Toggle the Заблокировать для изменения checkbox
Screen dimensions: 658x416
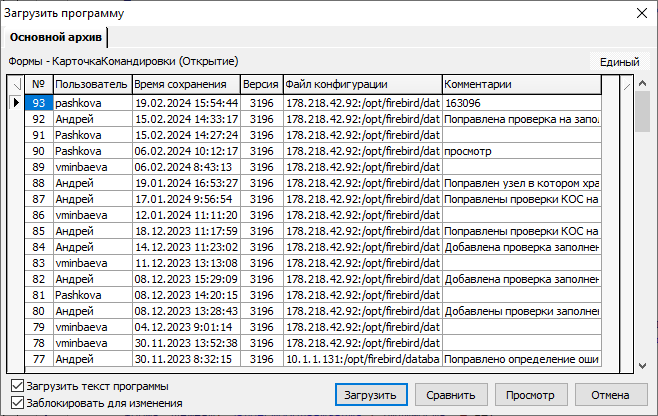click(16, 403)
